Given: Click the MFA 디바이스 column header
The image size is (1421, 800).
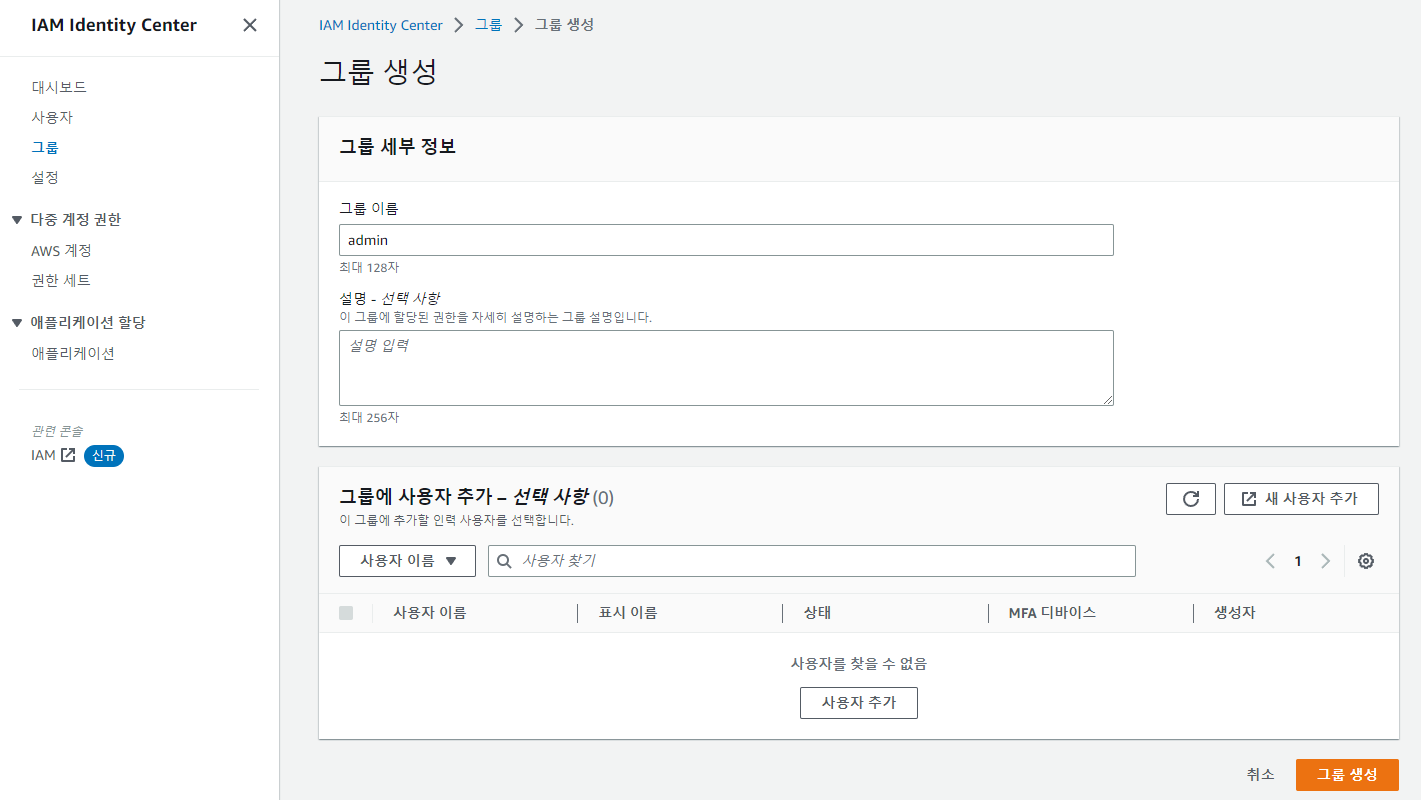Looking at the screenshot, I should pyautogui.click(x=1052, y=613).
